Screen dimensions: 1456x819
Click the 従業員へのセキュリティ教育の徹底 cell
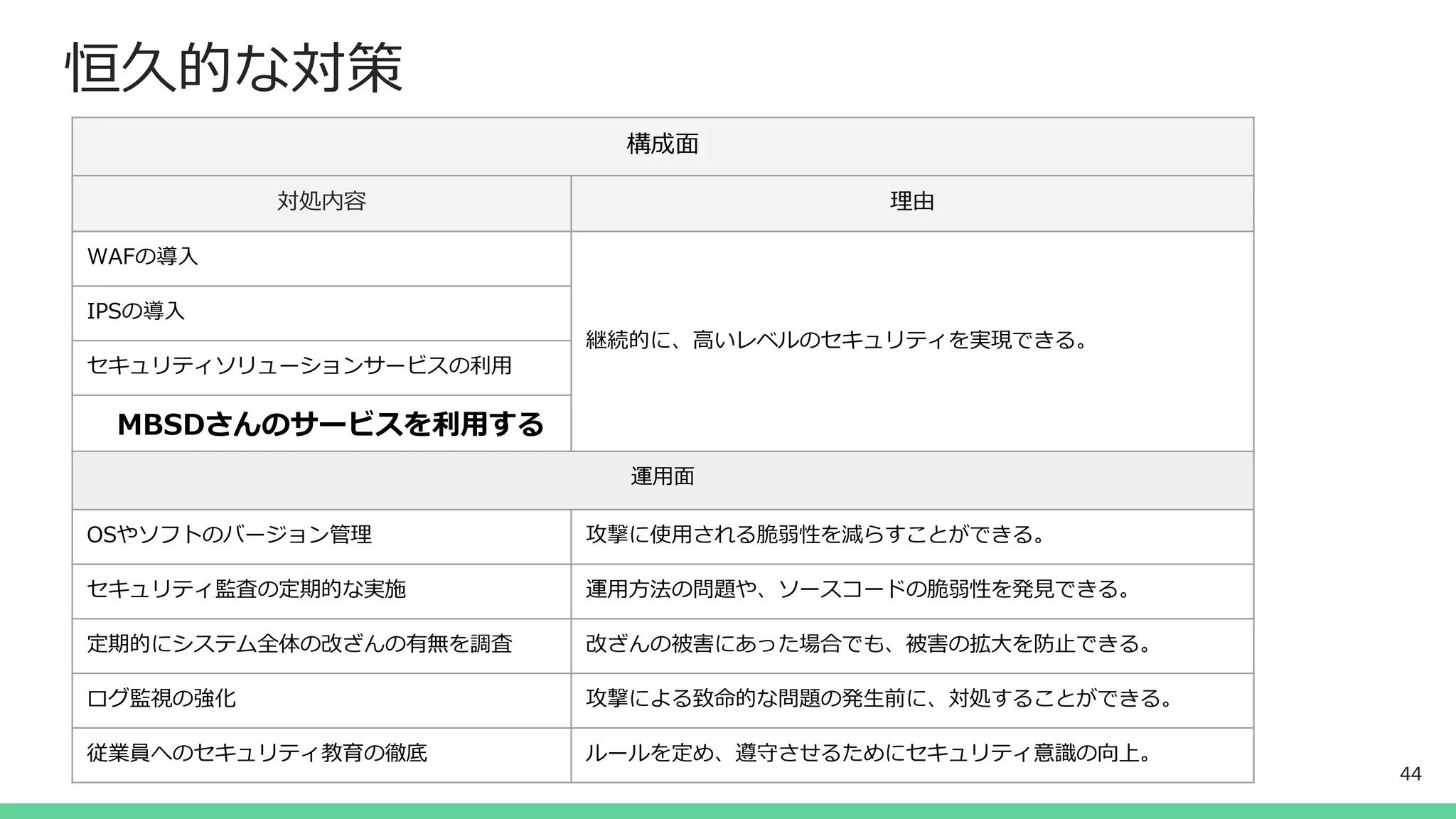[321, 755]
